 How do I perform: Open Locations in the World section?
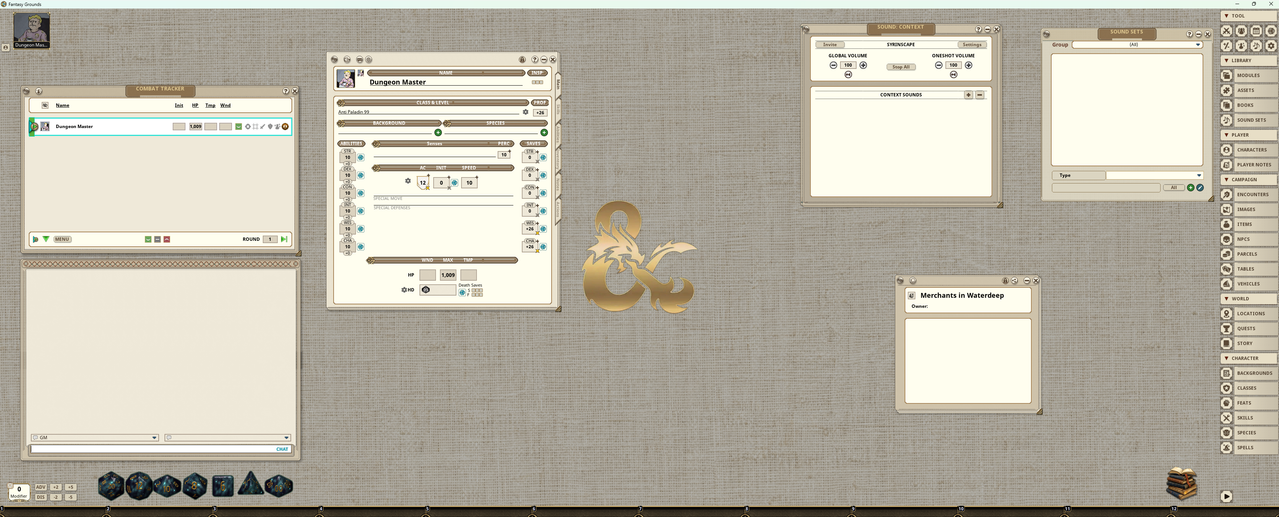1249,314
